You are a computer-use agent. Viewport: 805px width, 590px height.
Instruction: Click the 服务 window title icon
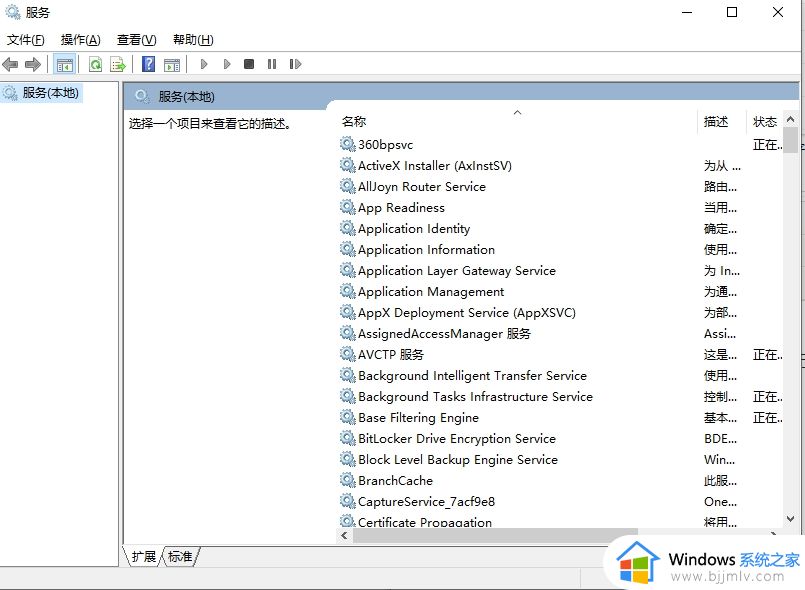coord(12,12)
